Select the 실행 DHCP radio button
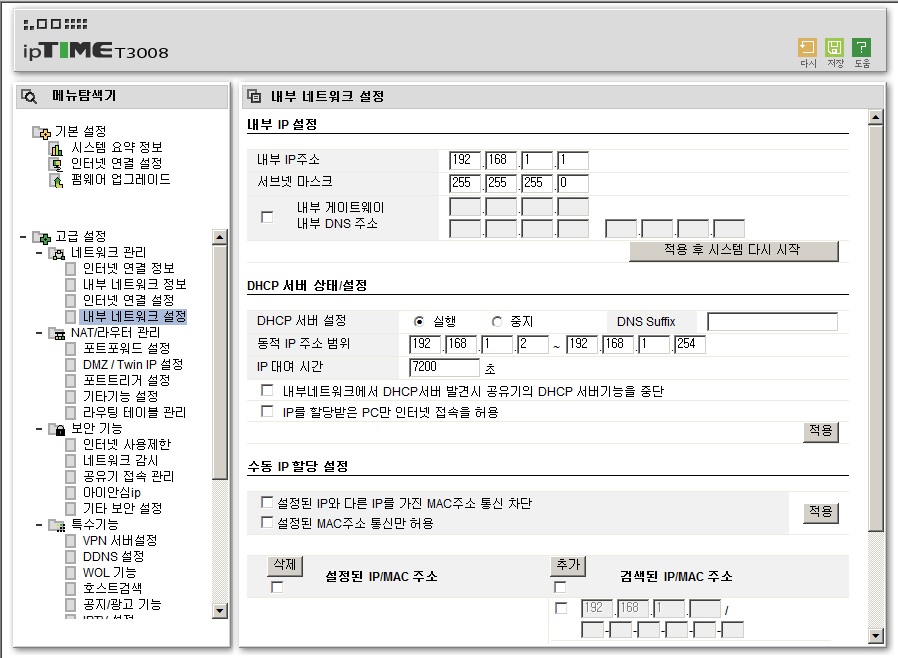Image resolution: width=898 pixels, height=658 pixels. pos(419,322)
